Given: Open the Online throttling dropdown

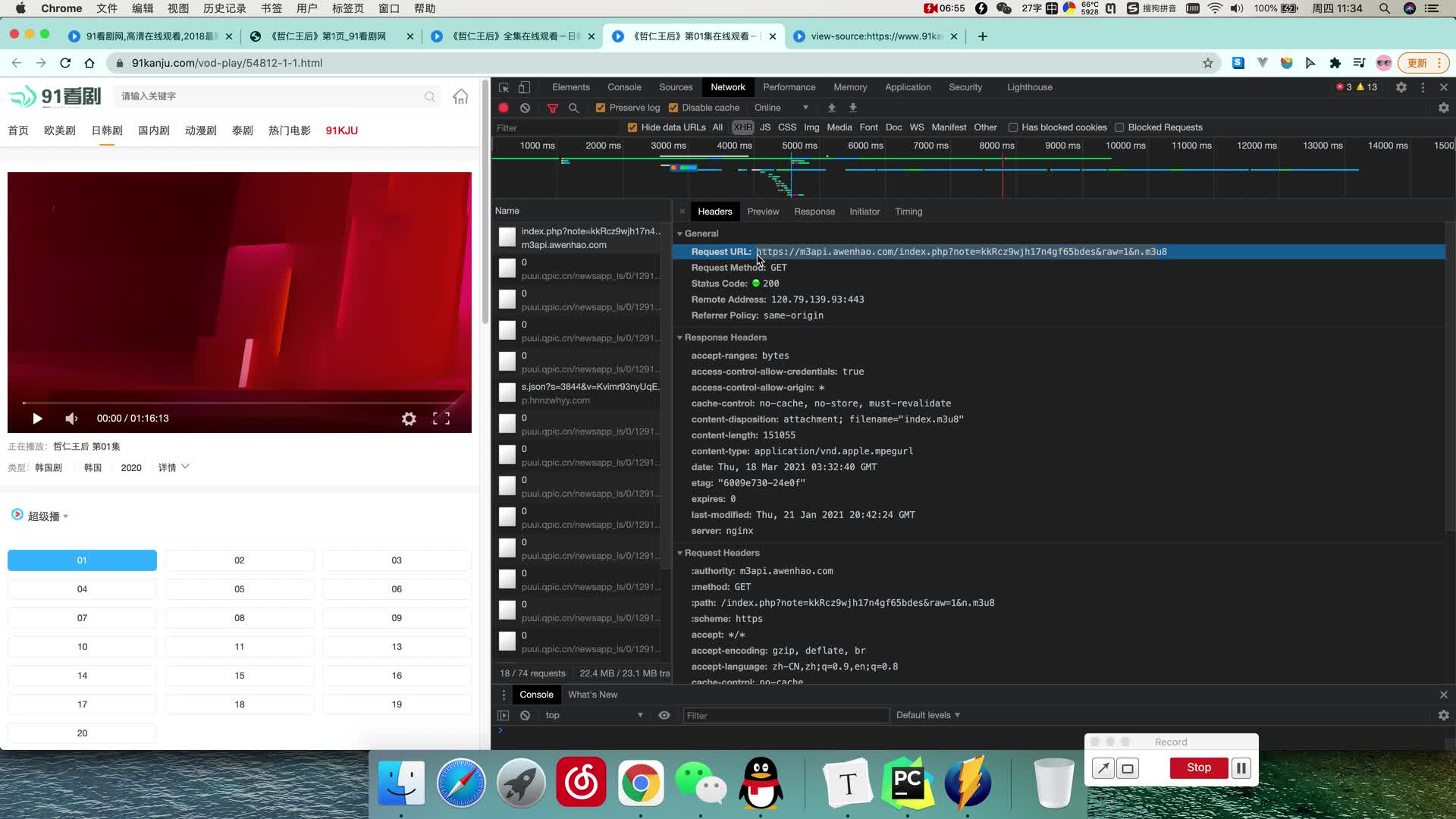Looking at the screenshot, I should point(781,108).
